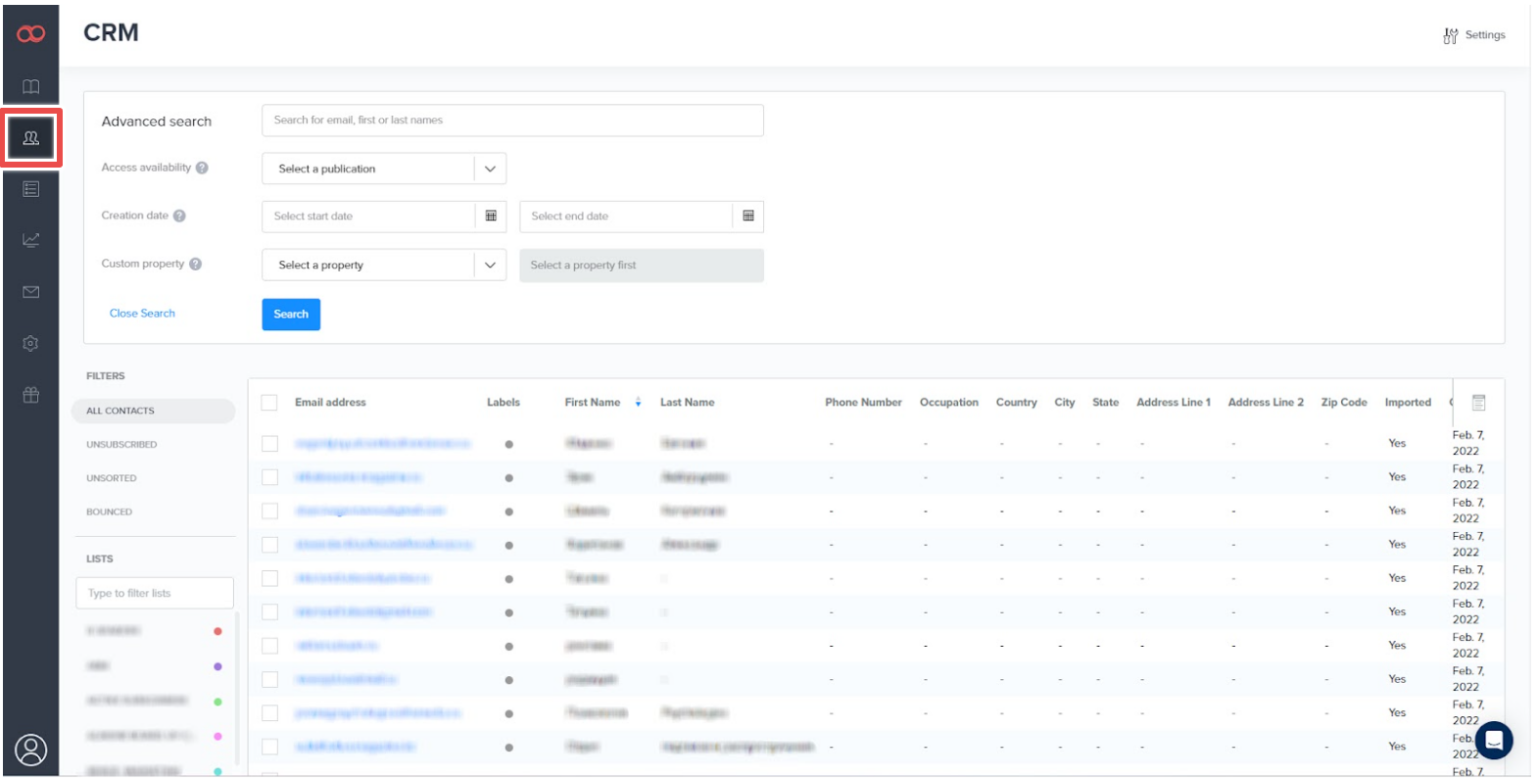Open the Select a property dropdown
This screenshot has width=1536, height=779.
point(383,264)
